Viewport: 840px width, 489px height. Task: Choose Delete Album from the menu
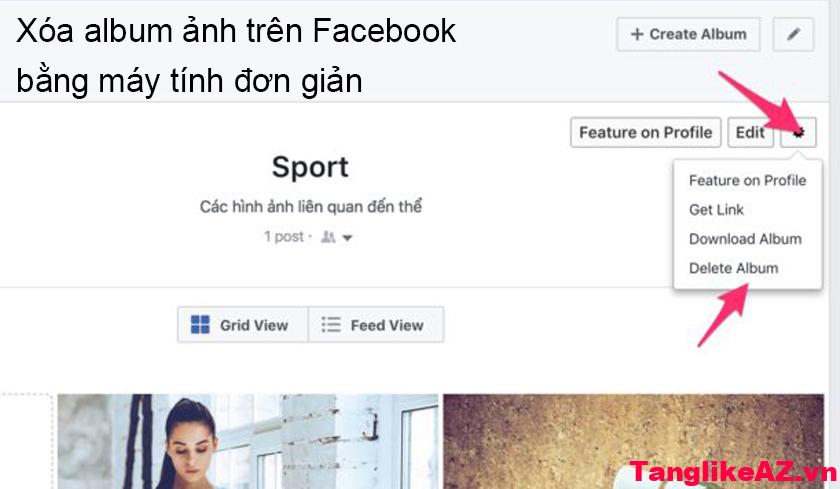733,268
